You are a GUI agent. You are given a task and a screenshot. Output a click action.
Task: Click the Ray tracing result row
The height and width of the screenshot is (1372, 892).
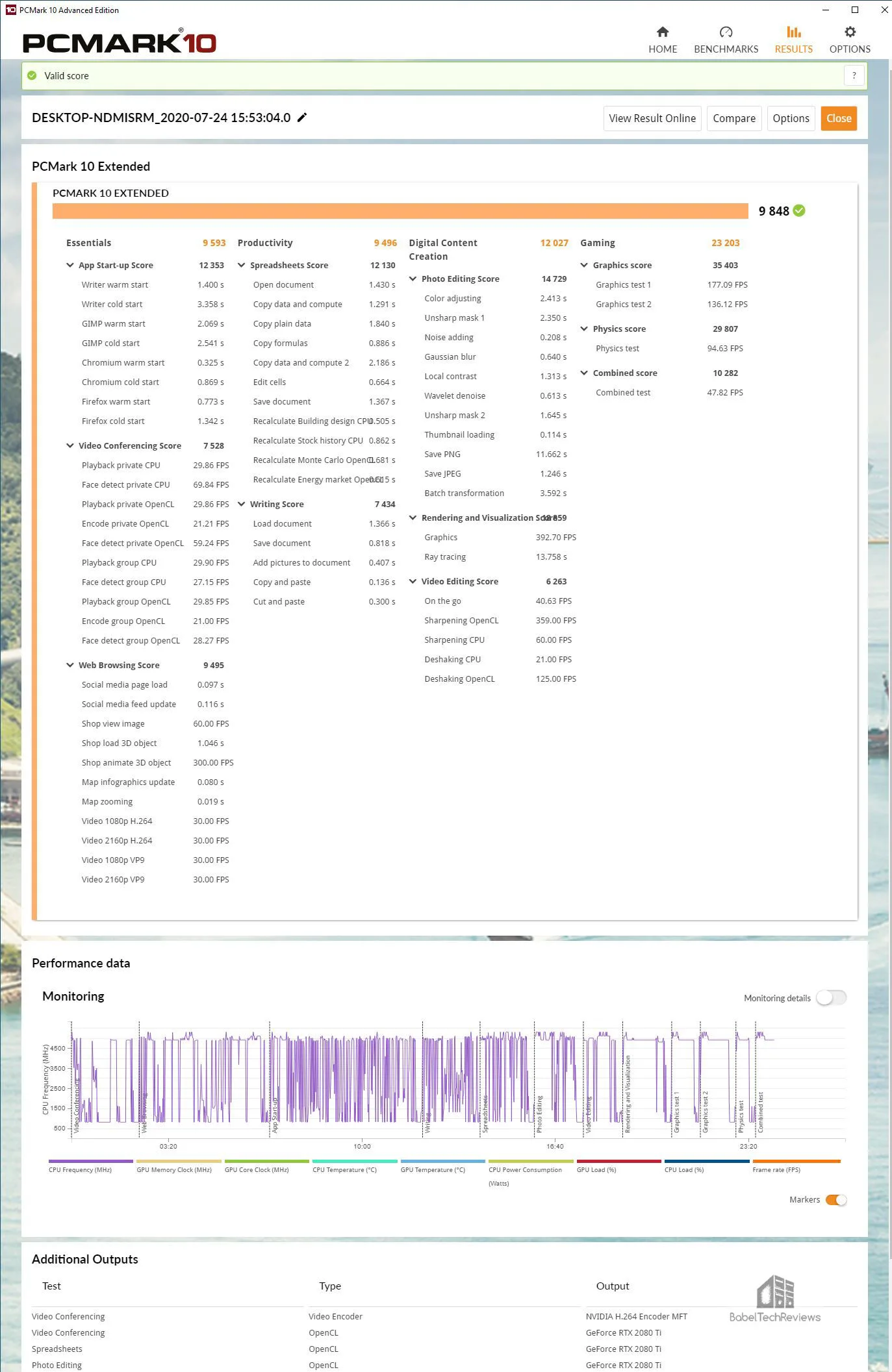(x=496, y=556)
